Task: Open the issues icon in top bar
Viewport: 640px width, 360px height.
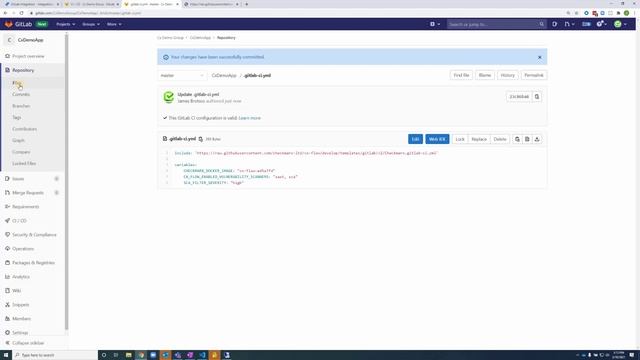Action: 554,24
